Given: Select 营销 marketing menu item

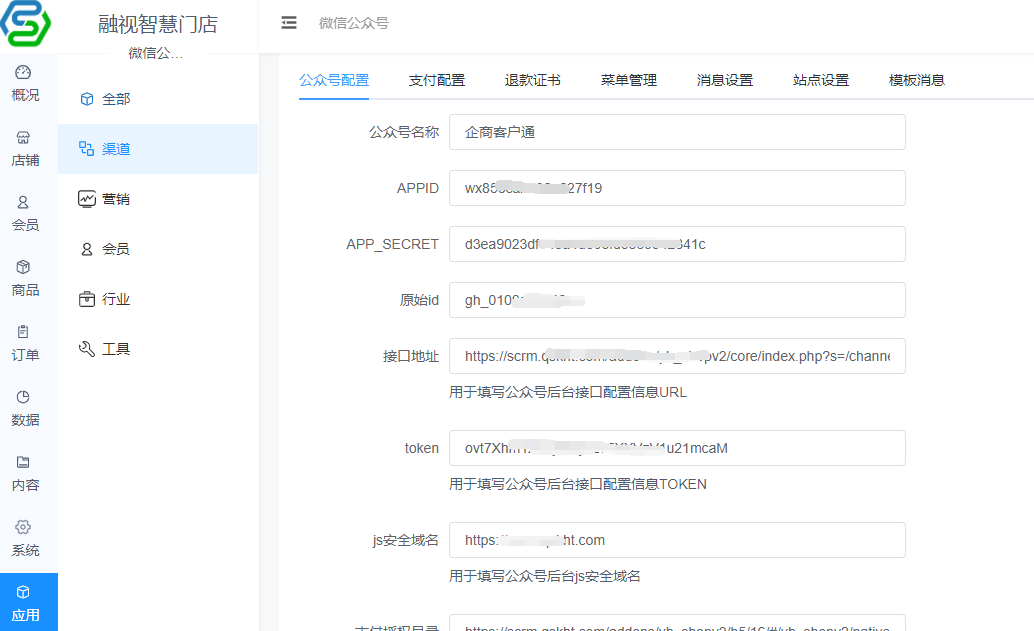Looking at the screenshot, I should pyautogui.click(x=158, y=199).
